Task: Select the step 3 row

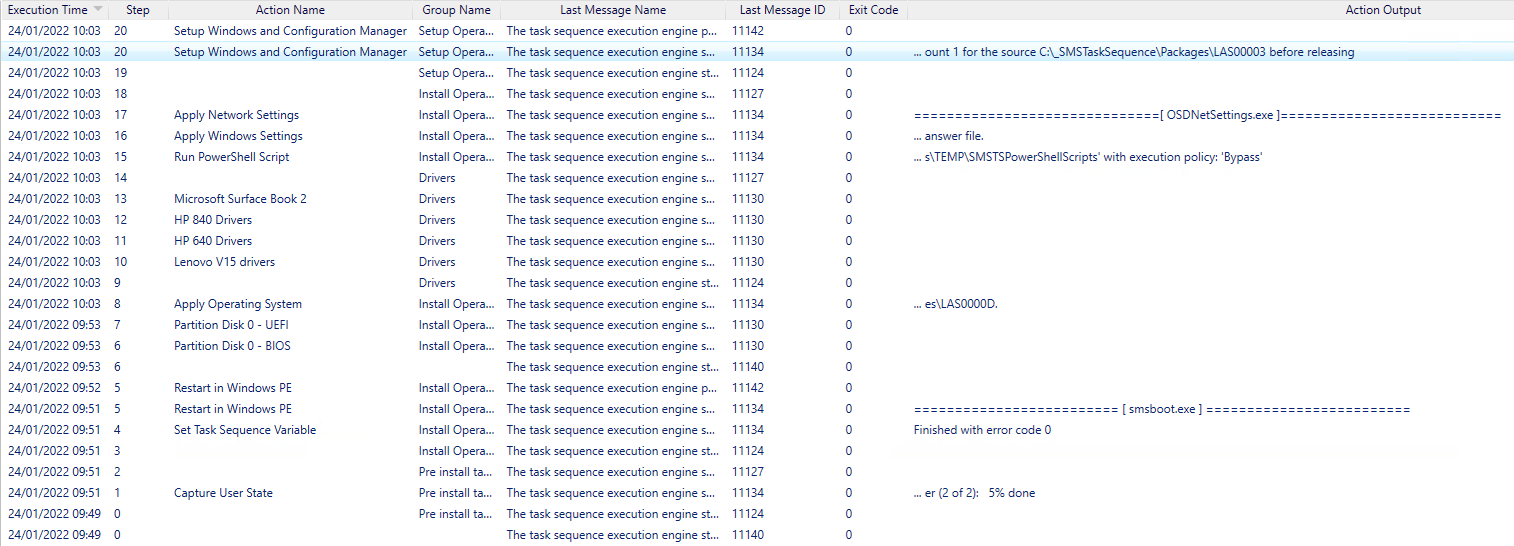Action: [757, 451]
